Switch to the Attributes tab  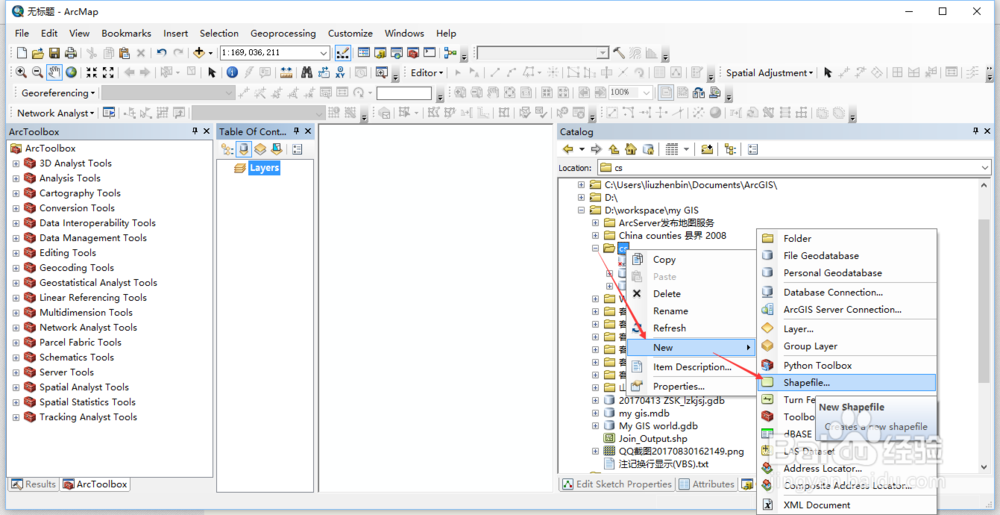[x=706, y=484]
